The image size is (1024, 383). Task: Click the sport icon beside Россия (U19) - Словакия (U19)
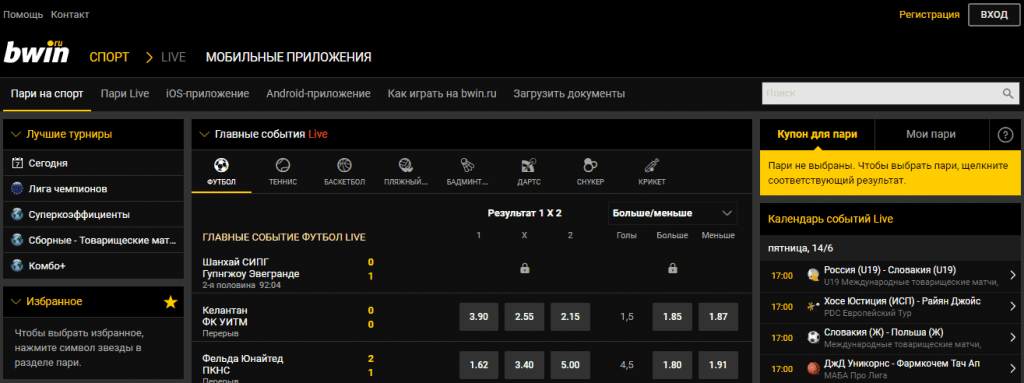[x=813, y=275]
